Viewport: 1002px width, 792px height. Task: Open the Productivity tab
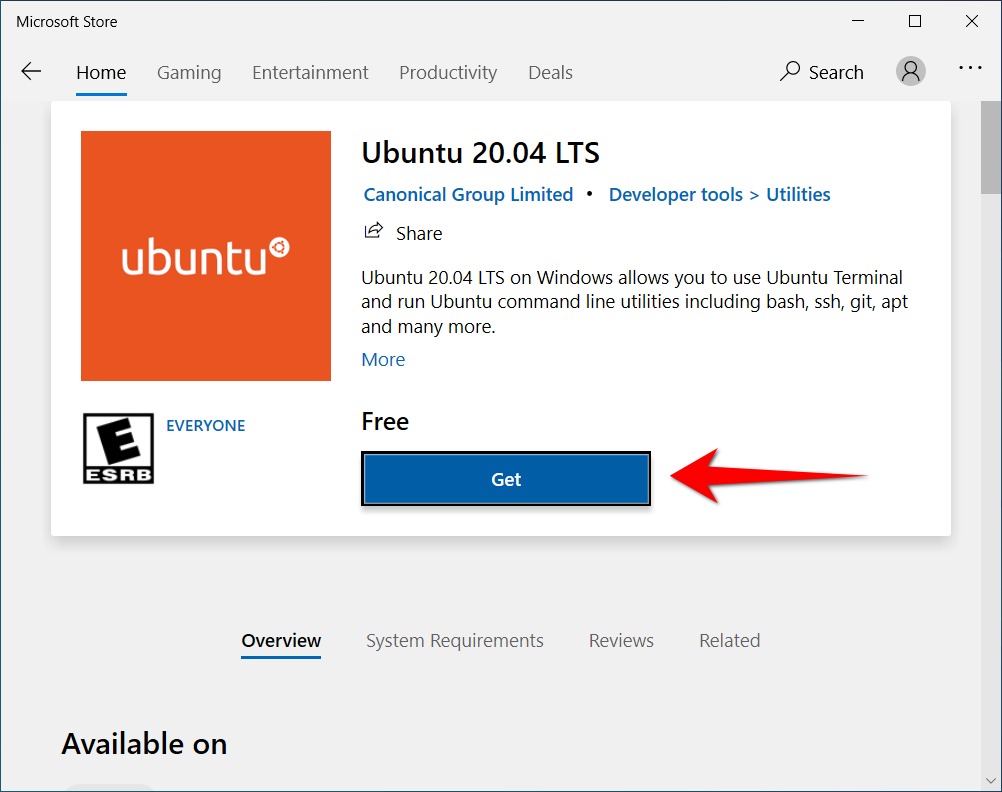(448, 73)
